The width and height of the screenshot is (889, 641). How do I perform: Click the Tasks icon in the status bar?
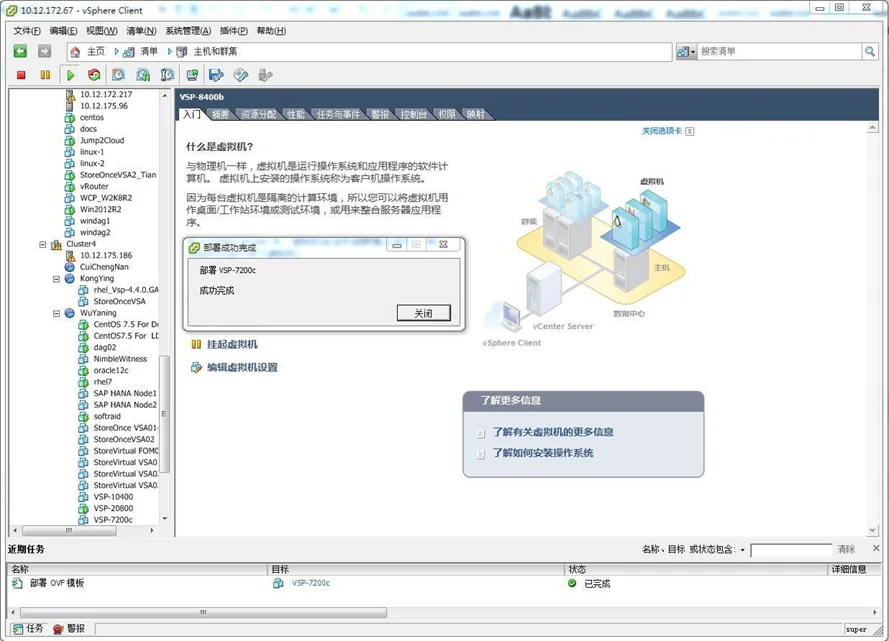18,629
